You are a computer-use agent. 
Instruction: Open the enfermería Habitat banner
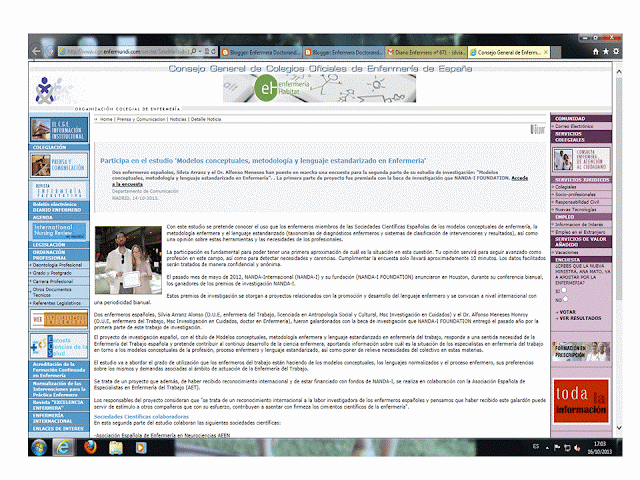319,89
